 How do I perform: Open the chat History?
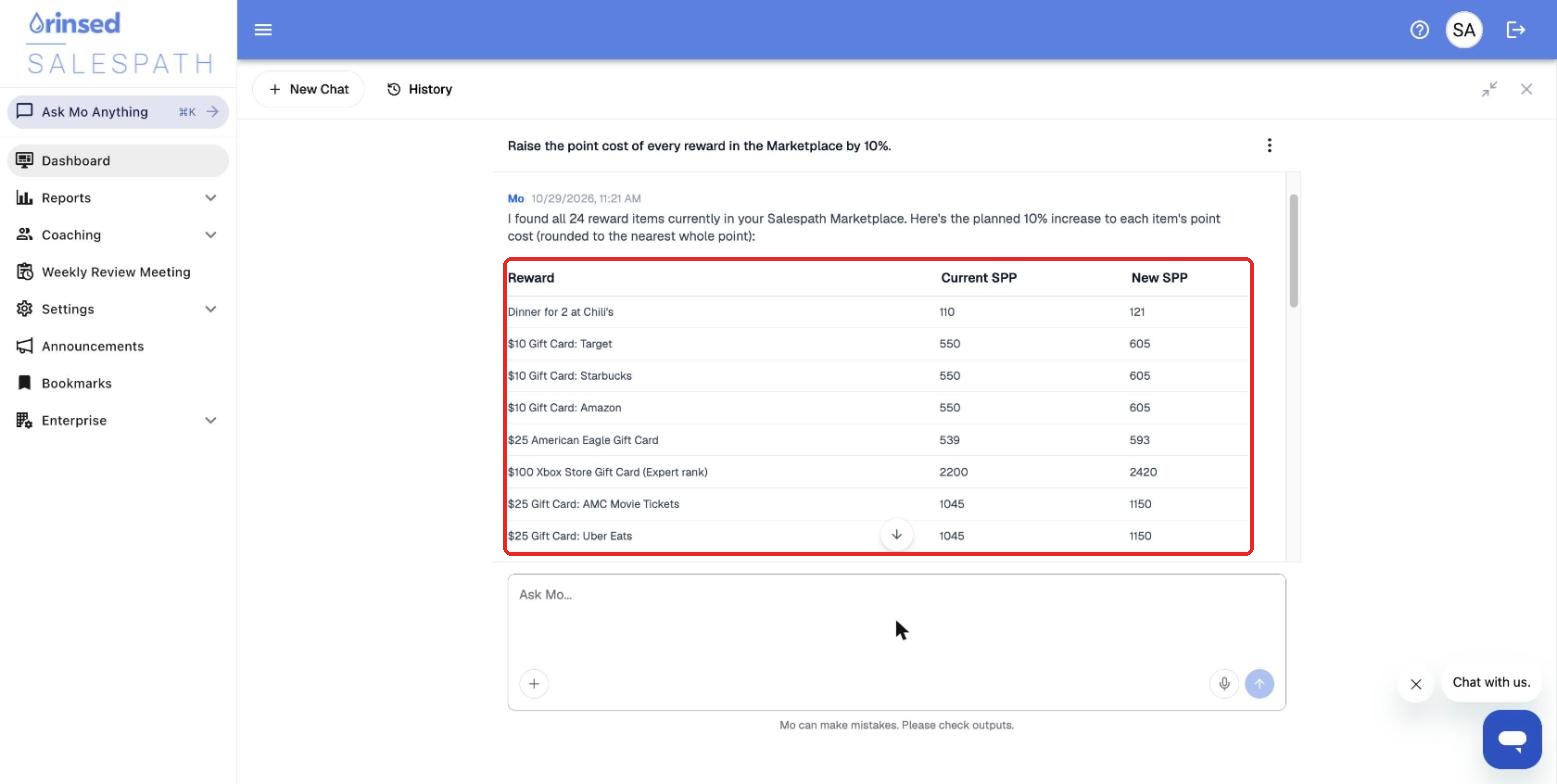[x=420, y=89]
